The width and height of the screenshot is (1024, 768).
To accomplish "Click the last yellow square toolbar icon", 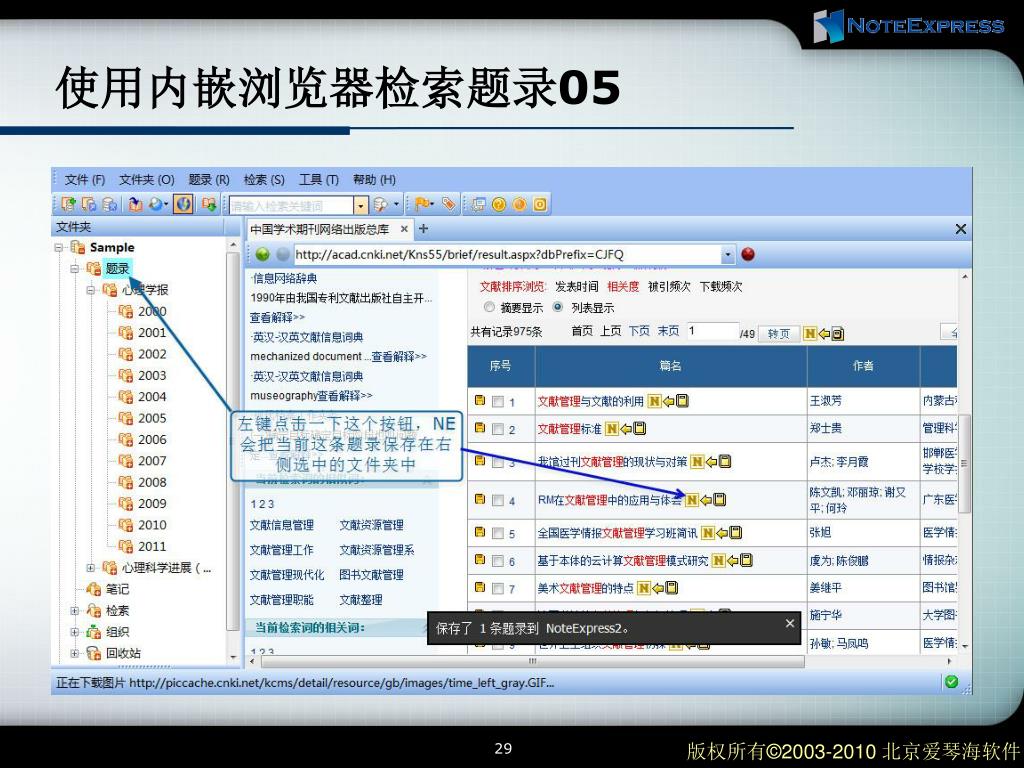I will [x=540, y=204].
